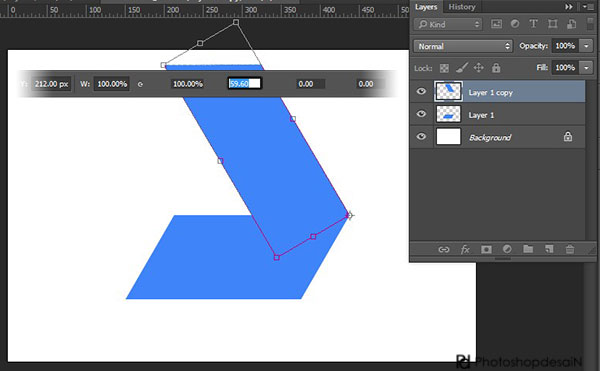Filter layers by smart objects icon

571,24
